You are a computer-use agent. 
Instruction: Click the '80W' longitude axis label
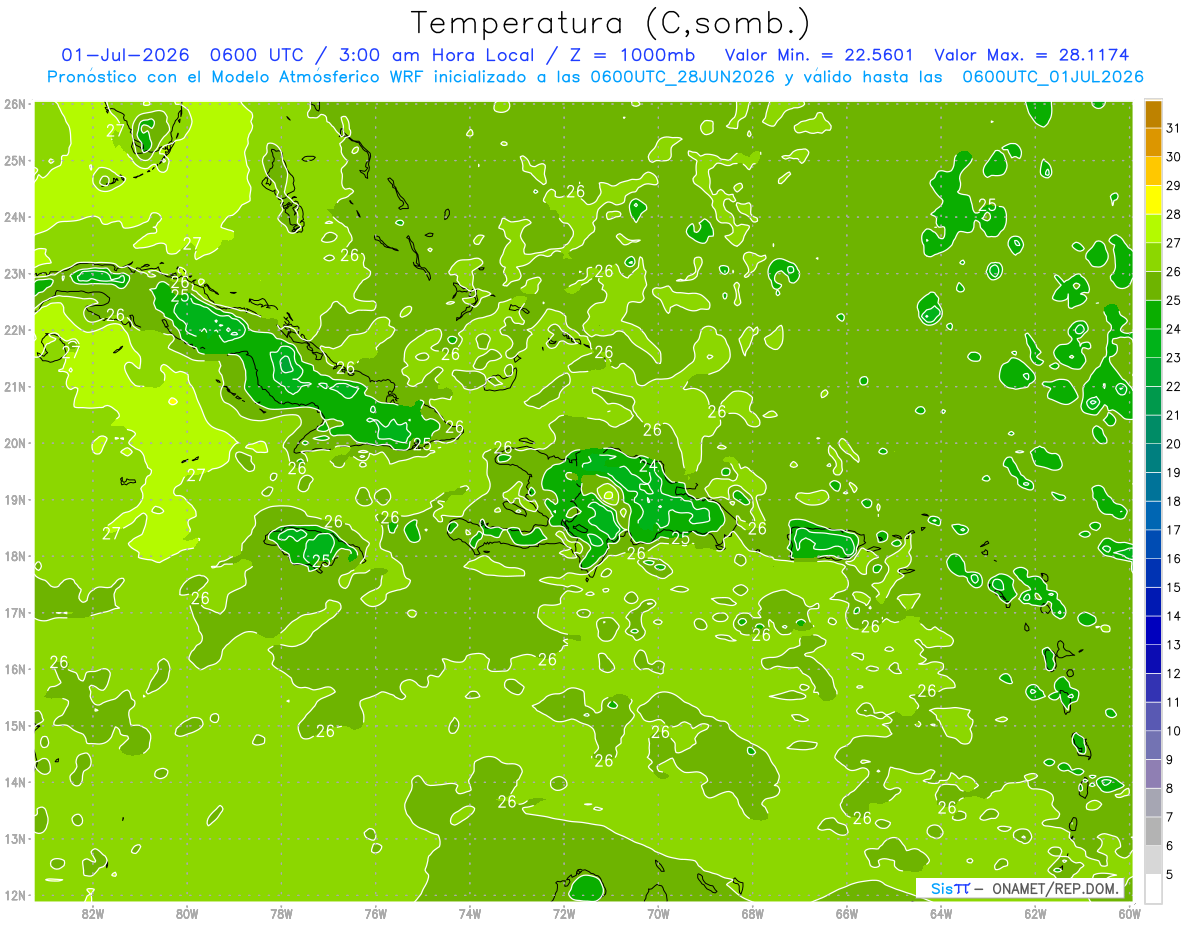click(186, 913)
